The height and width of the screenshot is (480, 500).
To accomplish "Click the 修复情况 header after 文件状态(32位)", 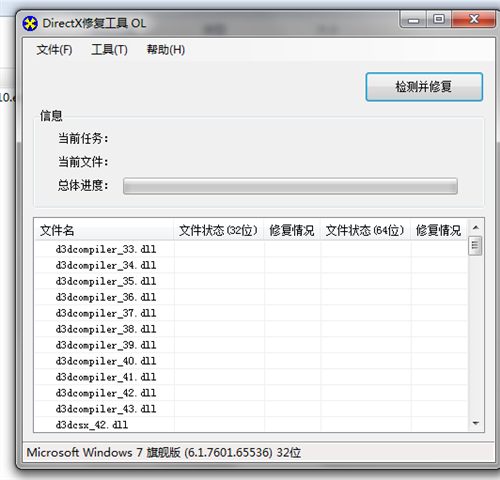I will pos(292,230).
